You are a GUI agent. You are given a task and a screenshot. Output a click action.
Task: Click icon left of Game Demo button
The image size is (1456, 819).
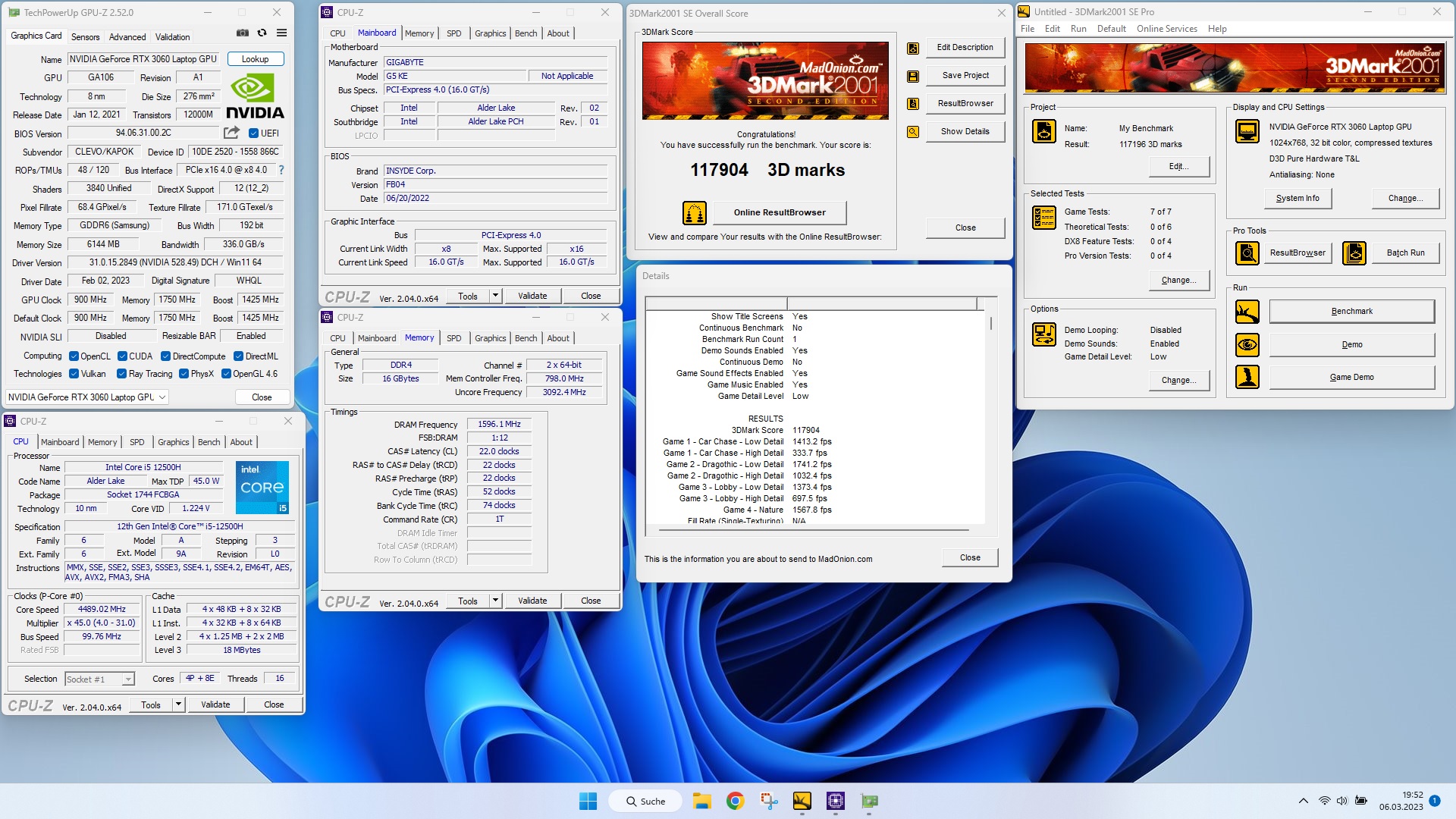[x=1247, y=377]
